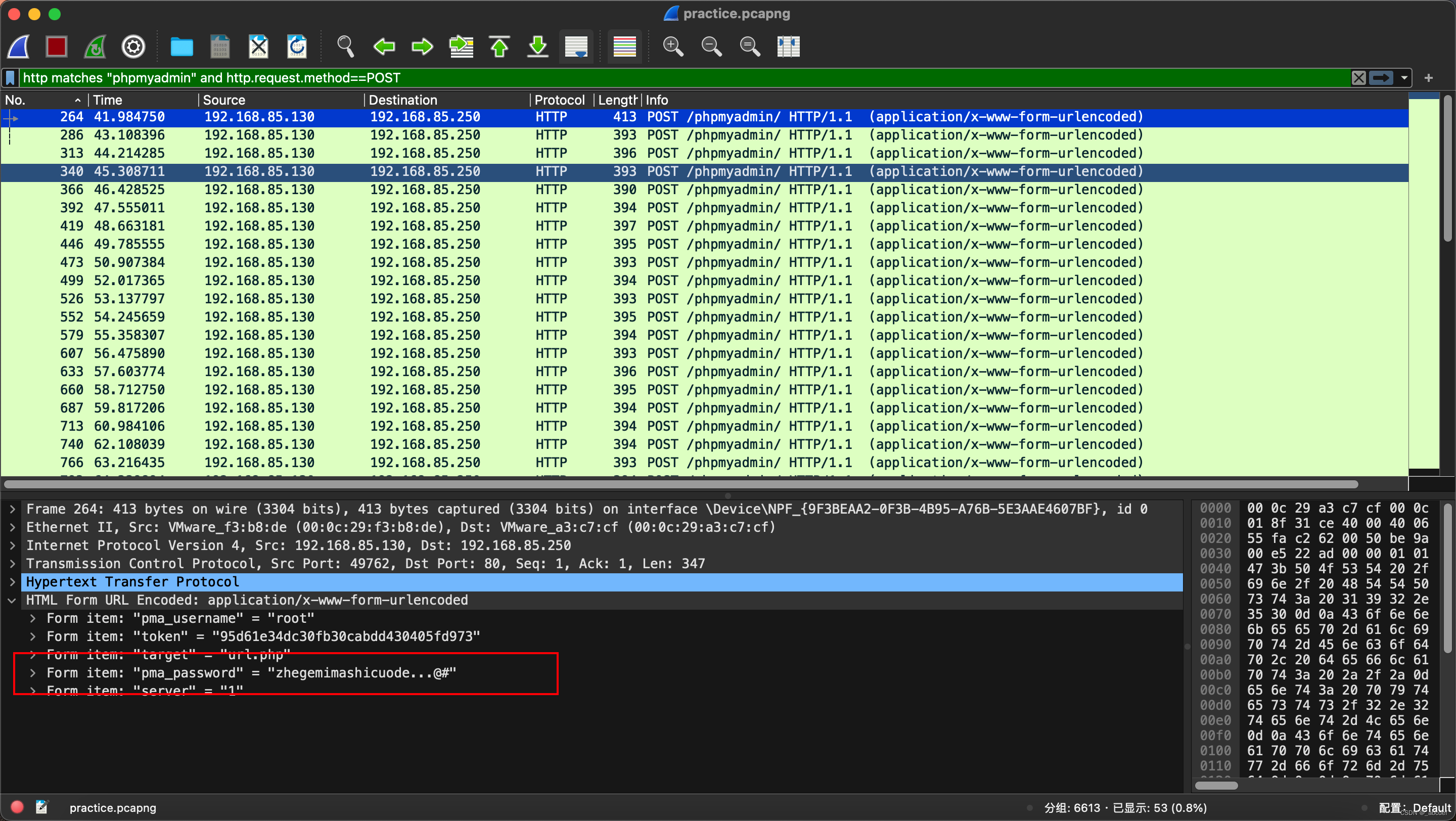Screen dimensions: 1456x821
Task: Click the zoom in toolbar icon
Action: [672, 47]
